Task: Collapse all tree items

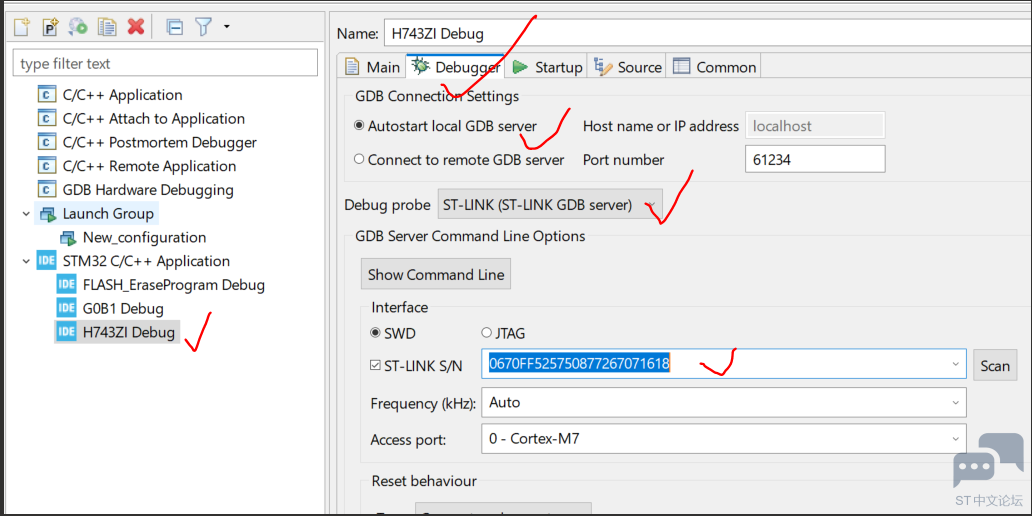Action: coord(174,27)
